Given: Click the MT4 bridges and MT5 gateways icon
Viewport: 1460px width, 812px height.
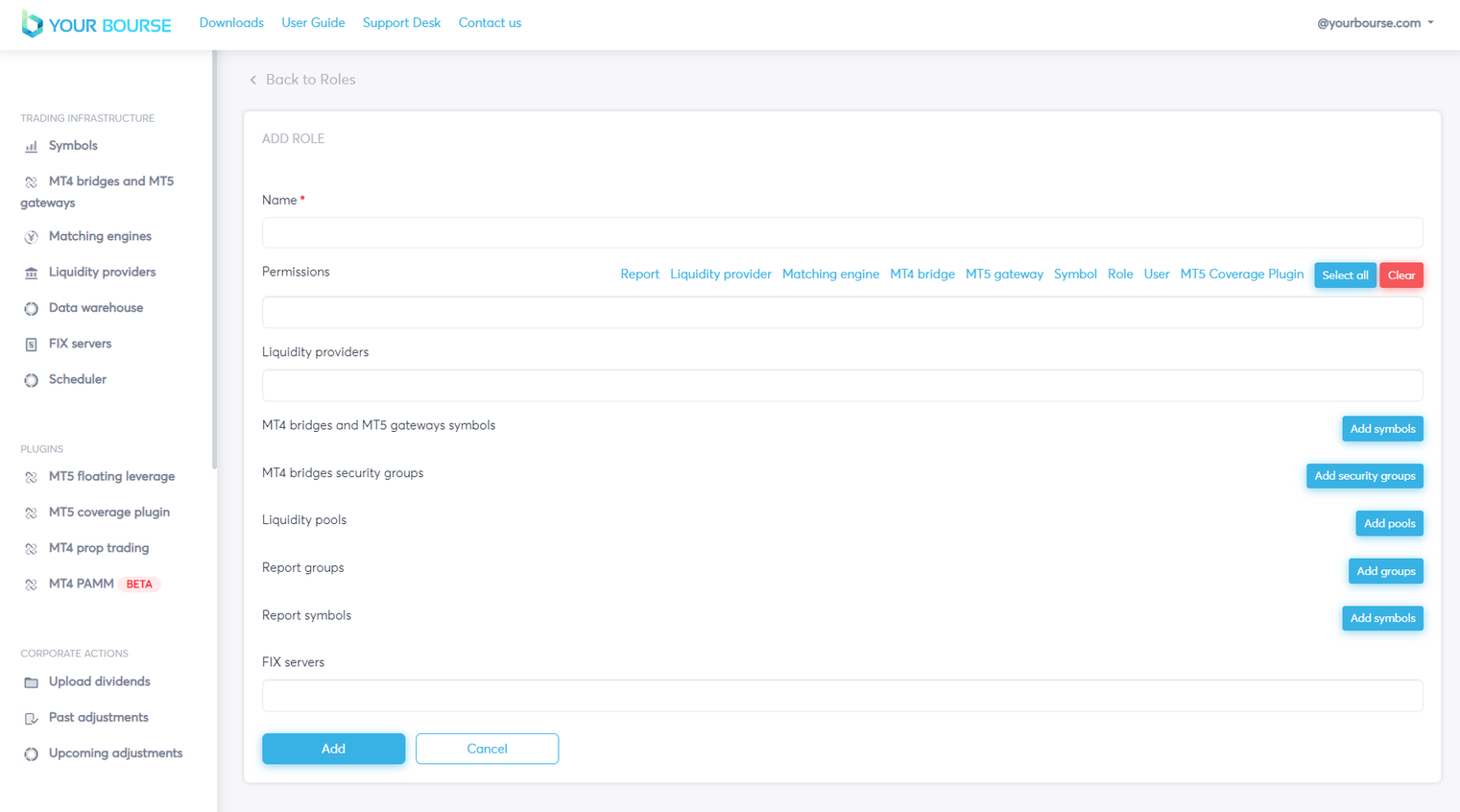Looking at the screenshot, I should pyautogui.click(x=32, y=182).
